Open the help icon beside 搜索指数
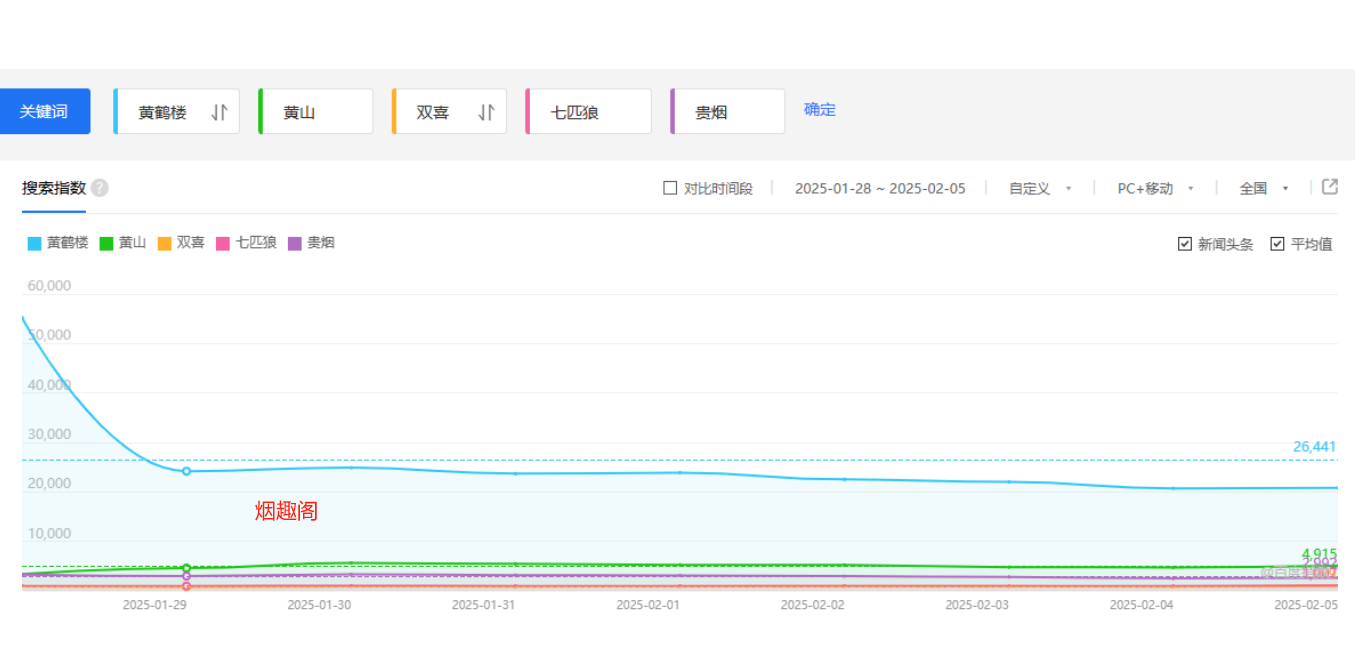 99,188
